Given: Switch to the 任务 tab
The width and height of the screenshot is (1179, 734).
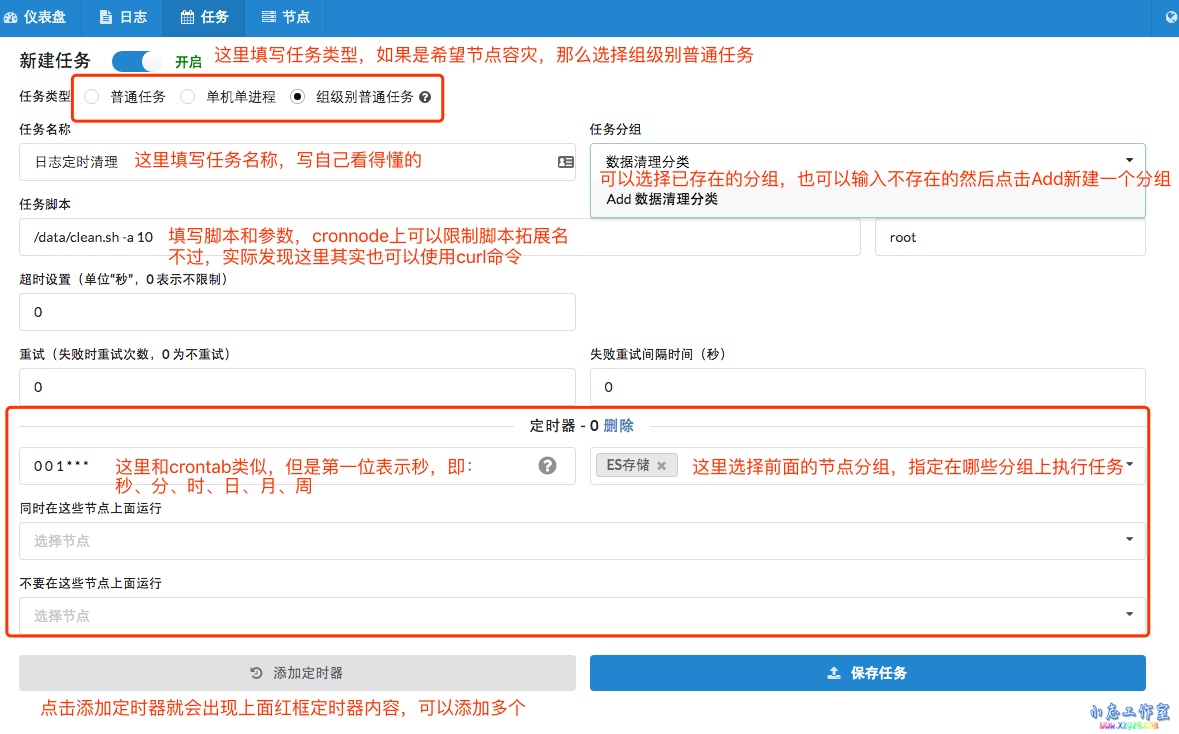Looking at the screenshot, I should click(203, 17).
